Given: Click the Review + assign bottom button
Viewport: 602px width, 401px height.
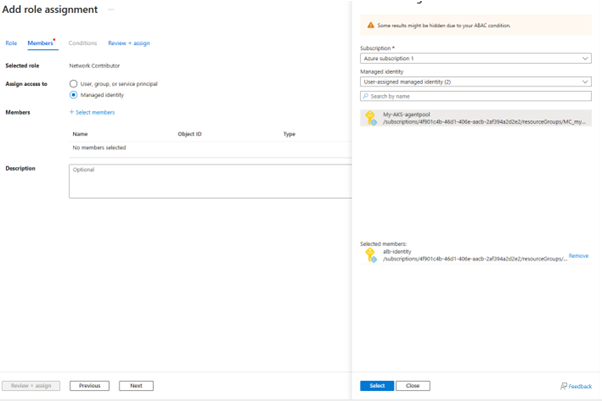Looking at the screenshot, I should tap(31, 386).
